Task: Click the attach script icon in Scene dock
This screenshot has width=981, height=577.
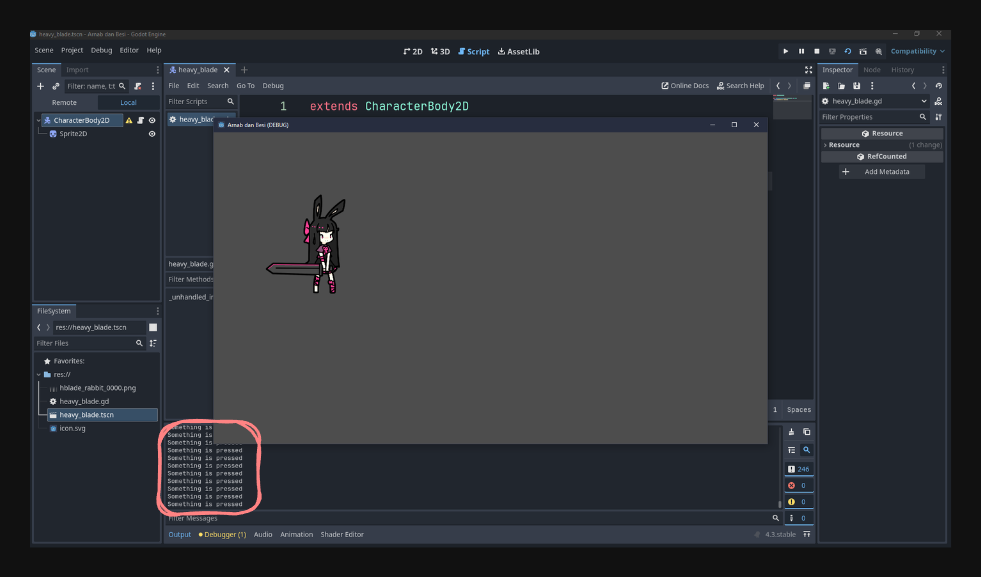Action: (138, 86)
